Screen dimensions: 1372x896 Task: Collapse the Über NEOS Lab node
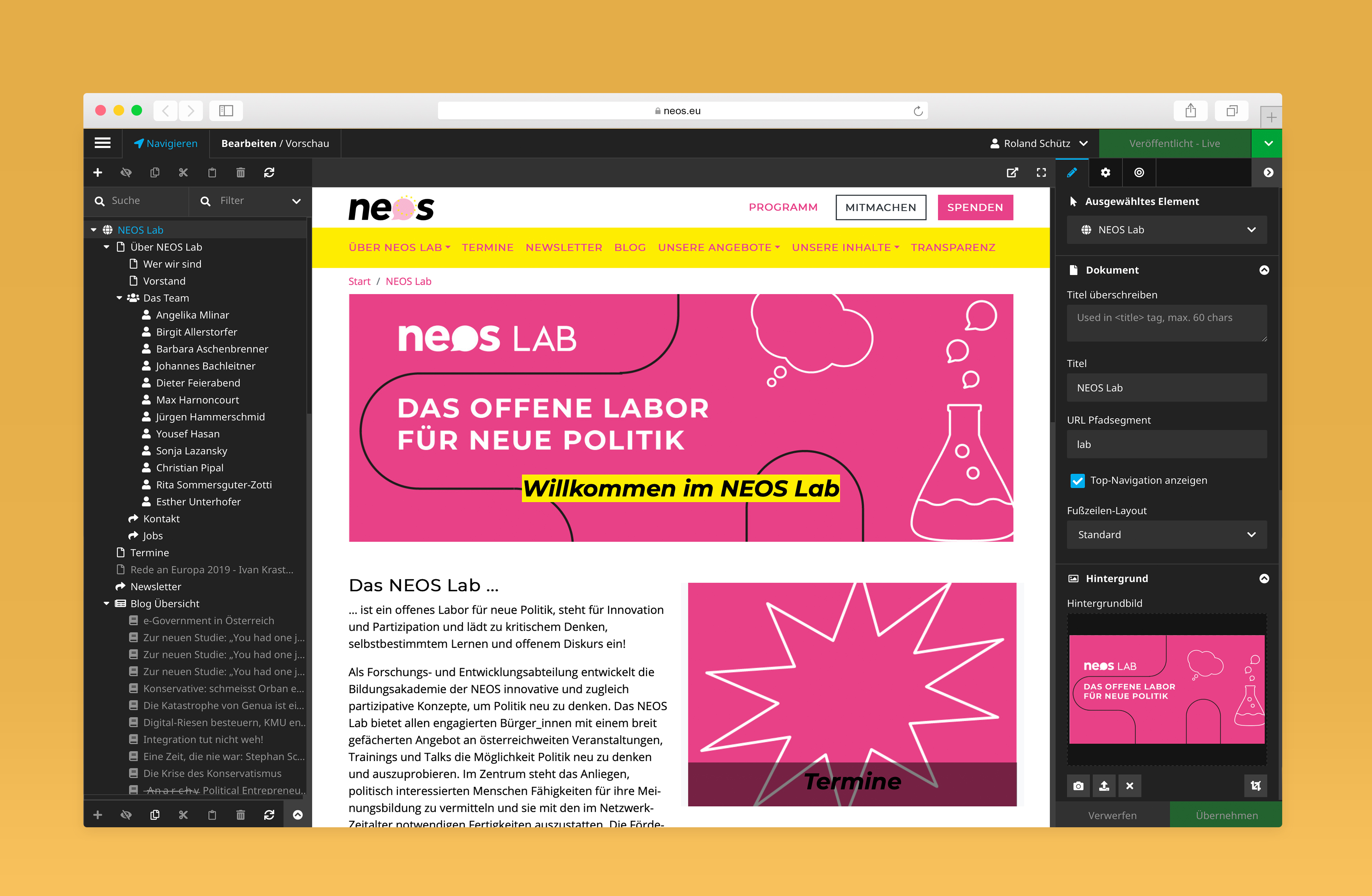click(x=107, y=247)
